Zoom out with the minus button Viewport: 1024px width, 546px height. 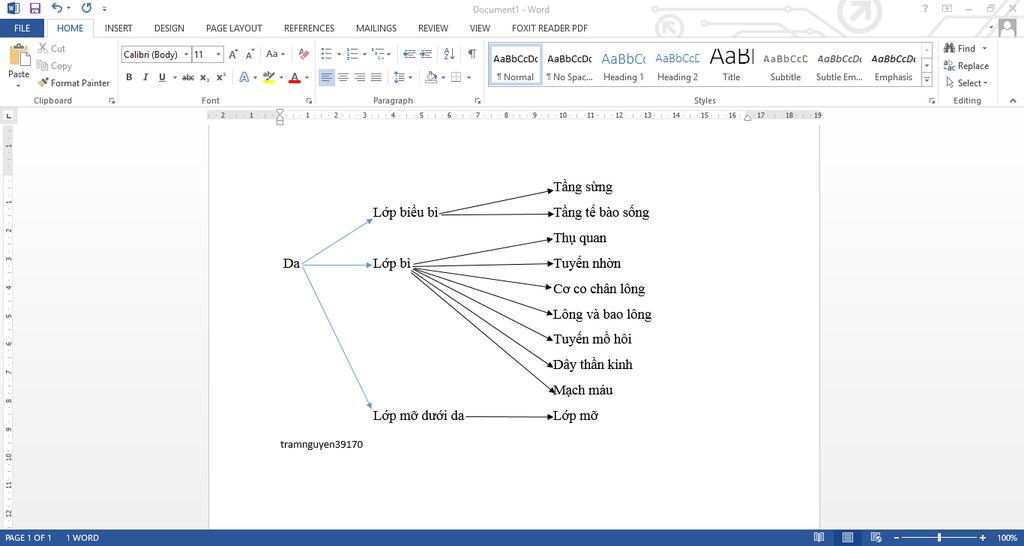[897, 538]
